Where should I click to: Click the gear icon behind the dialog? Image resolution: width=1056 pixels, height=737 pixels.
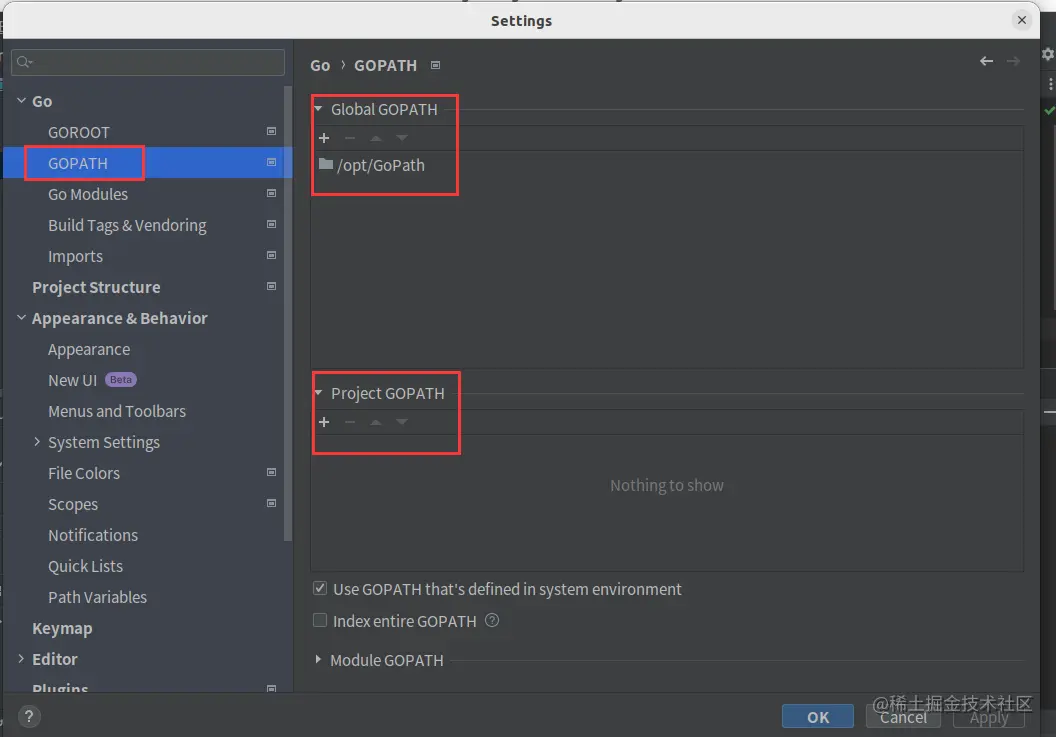[x=1048, y=54]
